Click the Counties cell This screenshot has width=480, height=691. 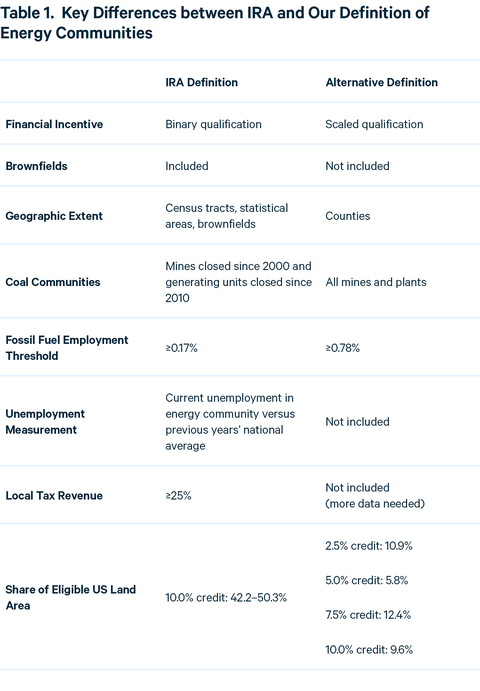click(348, 216)
